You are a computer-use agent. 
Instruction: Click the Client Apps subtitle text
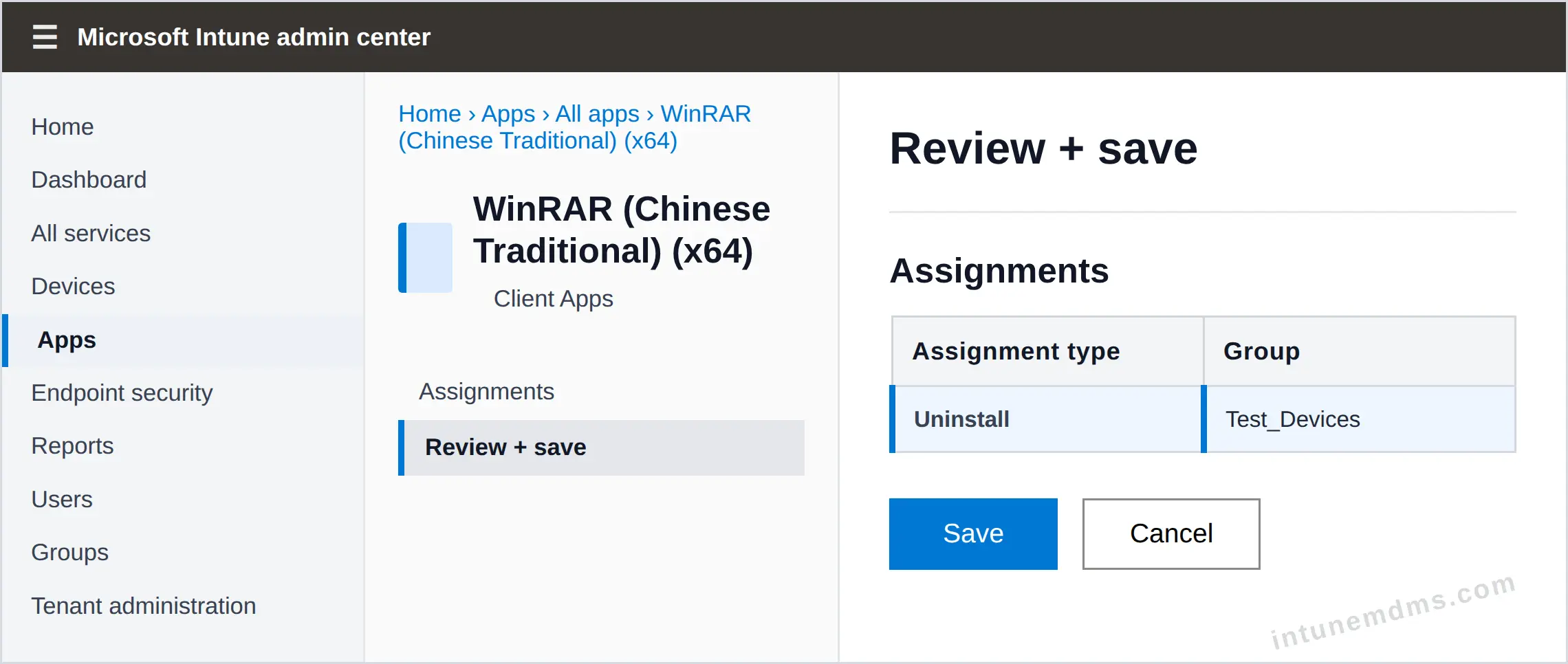pos(553,299)
